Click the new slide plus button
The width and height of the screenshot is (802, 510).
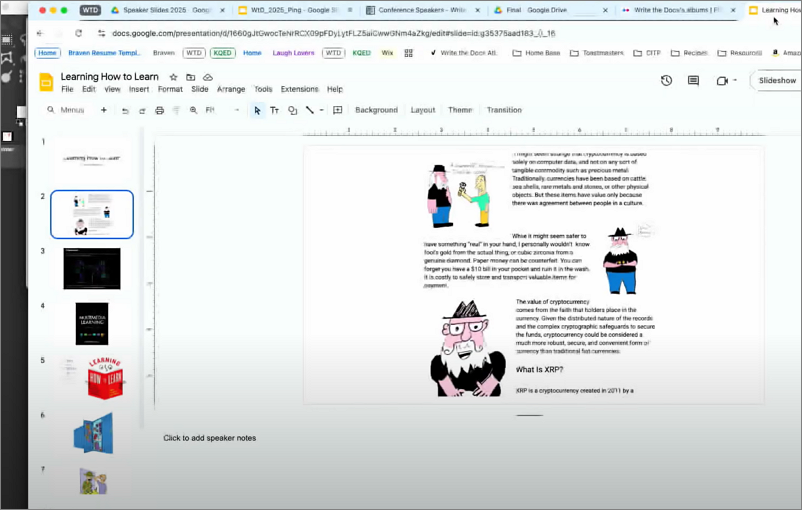[104, 110]
